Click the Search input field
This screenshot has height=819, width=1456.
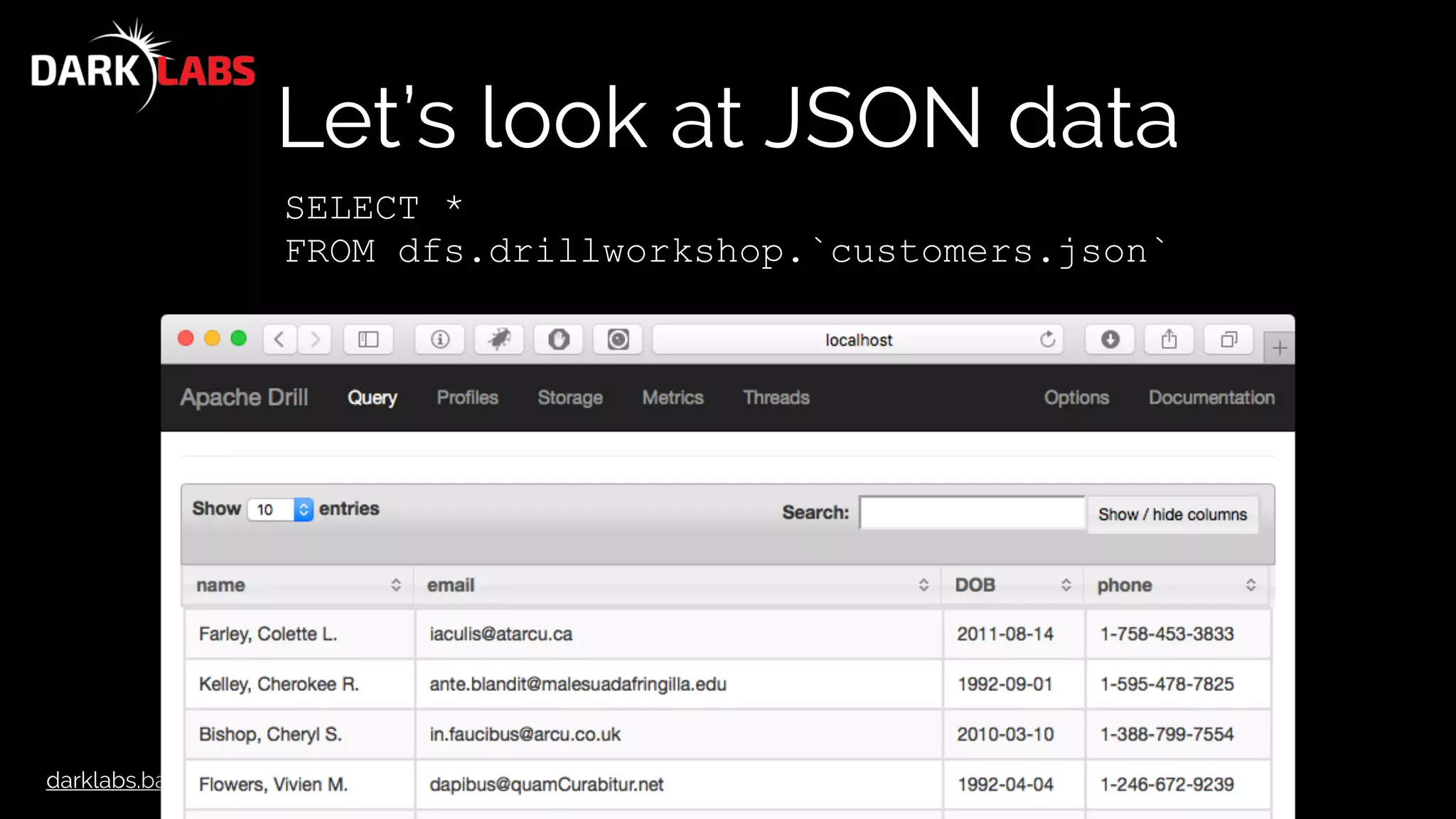(x=972, y=512)
